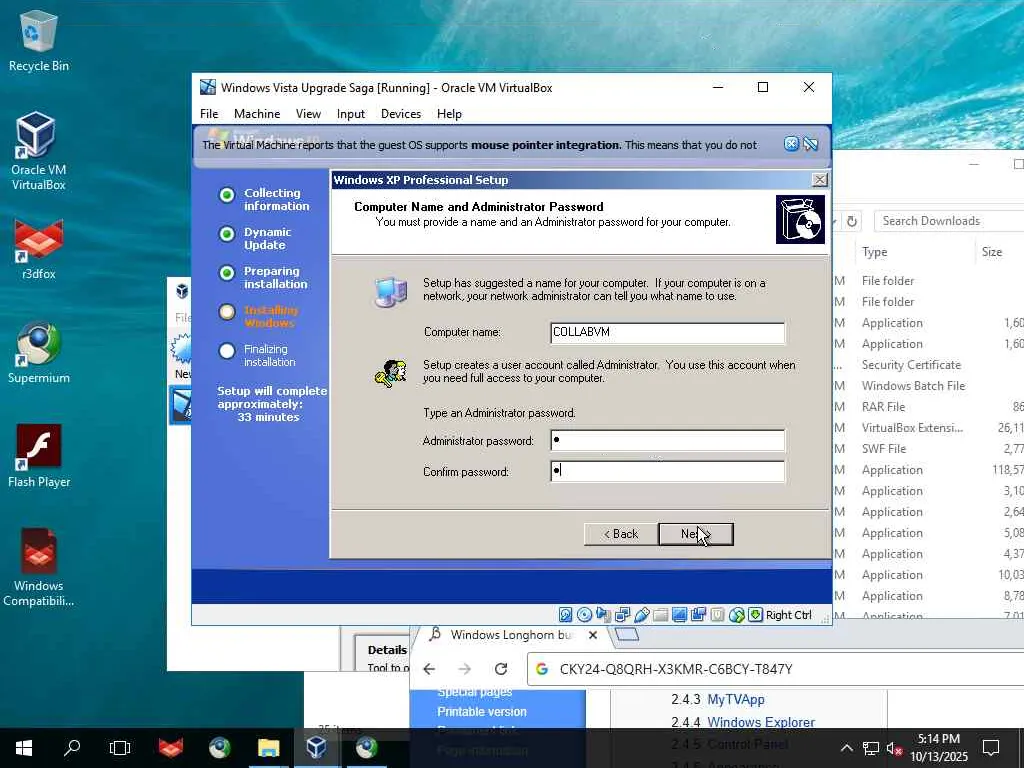This screenshot has width=1024, height=768.
Task: Click the Windows Explorer link in browser page
Action: 761,722
